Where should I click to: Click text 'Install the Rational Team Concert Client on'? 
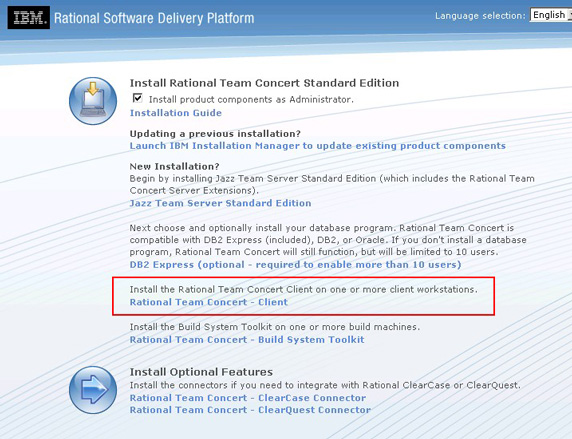[x=228, y=289]
